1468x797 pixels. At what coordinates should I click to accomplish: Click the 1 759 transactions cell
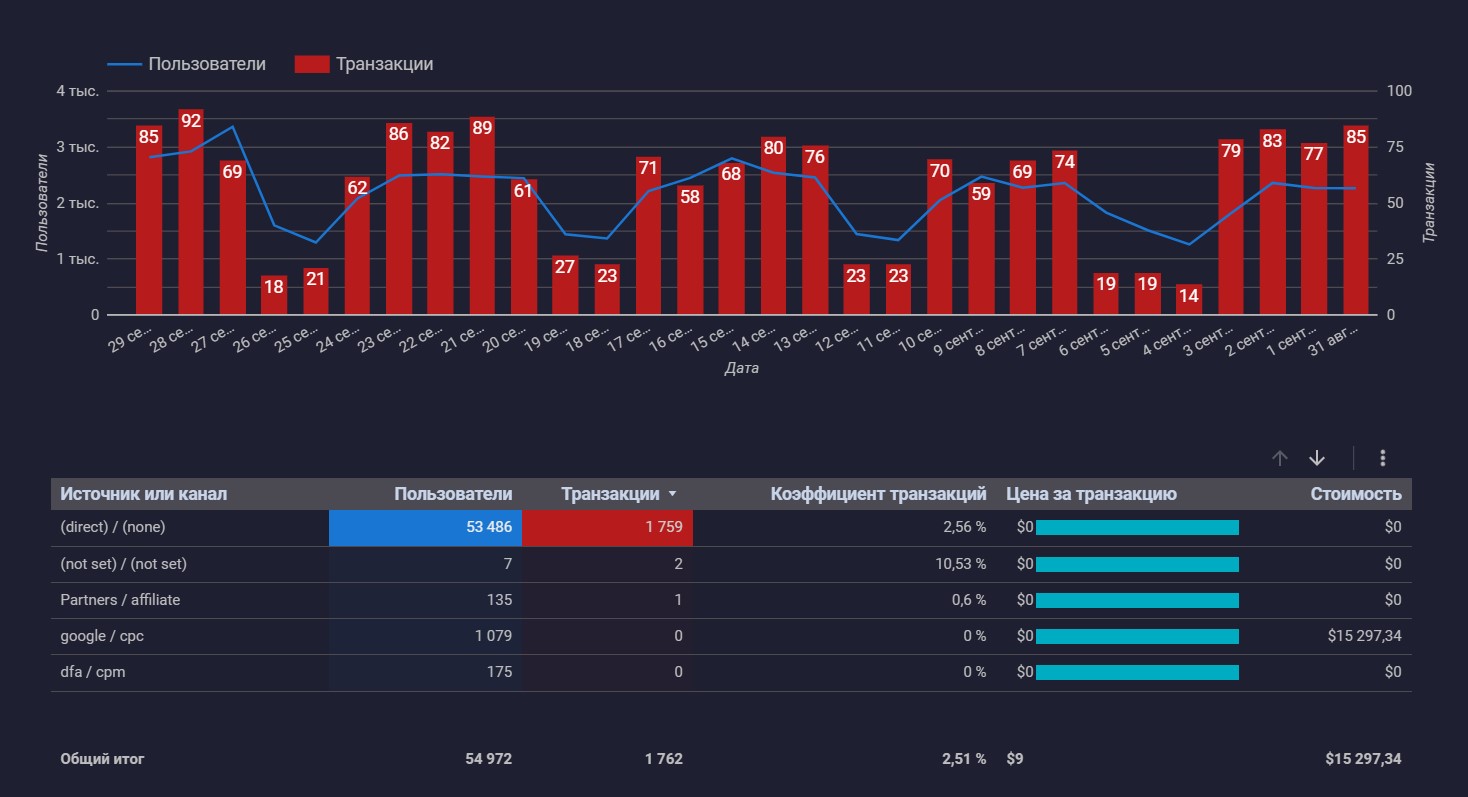tap(607, 528)
